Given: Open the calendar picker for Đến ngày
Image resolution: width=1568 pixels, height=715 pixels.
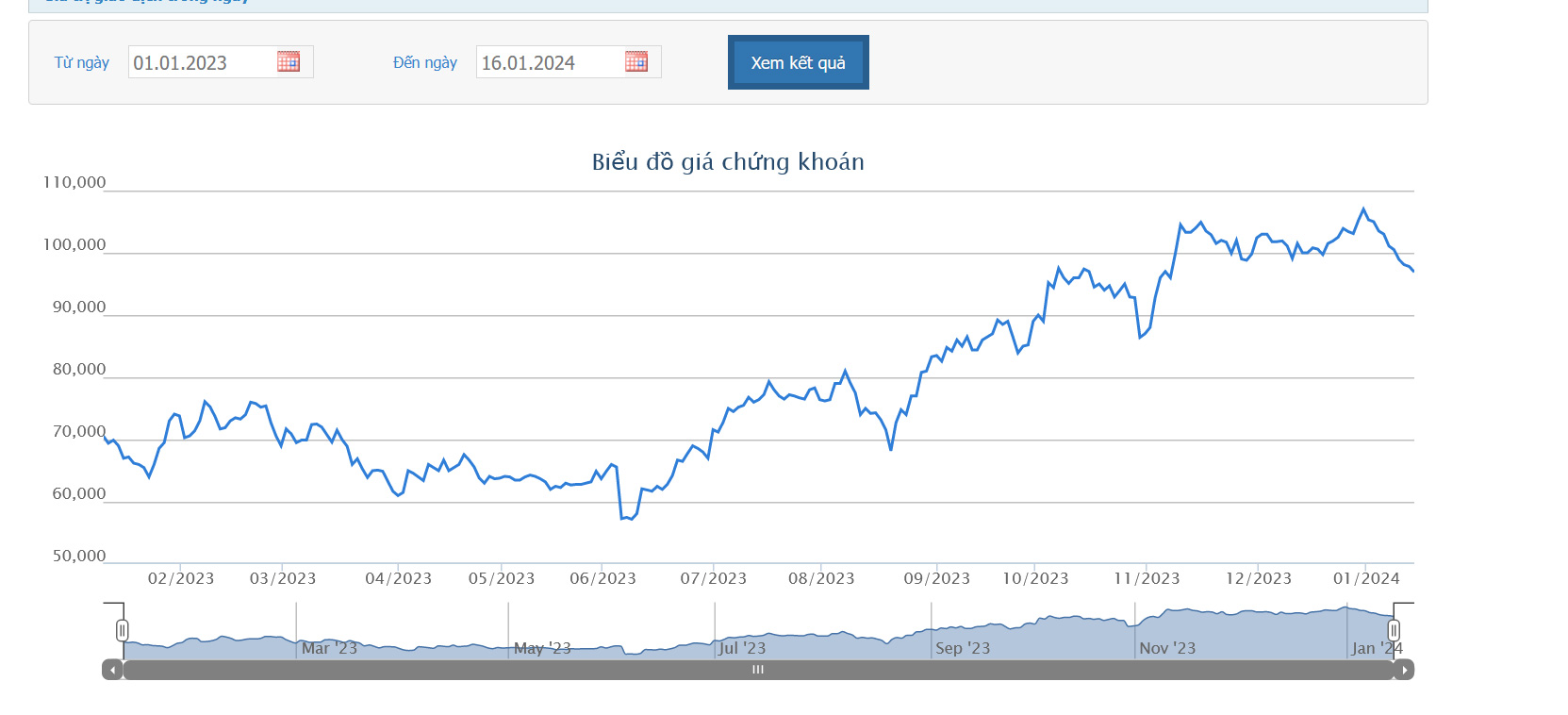Looking at the screenshot, I should (636, 62).
